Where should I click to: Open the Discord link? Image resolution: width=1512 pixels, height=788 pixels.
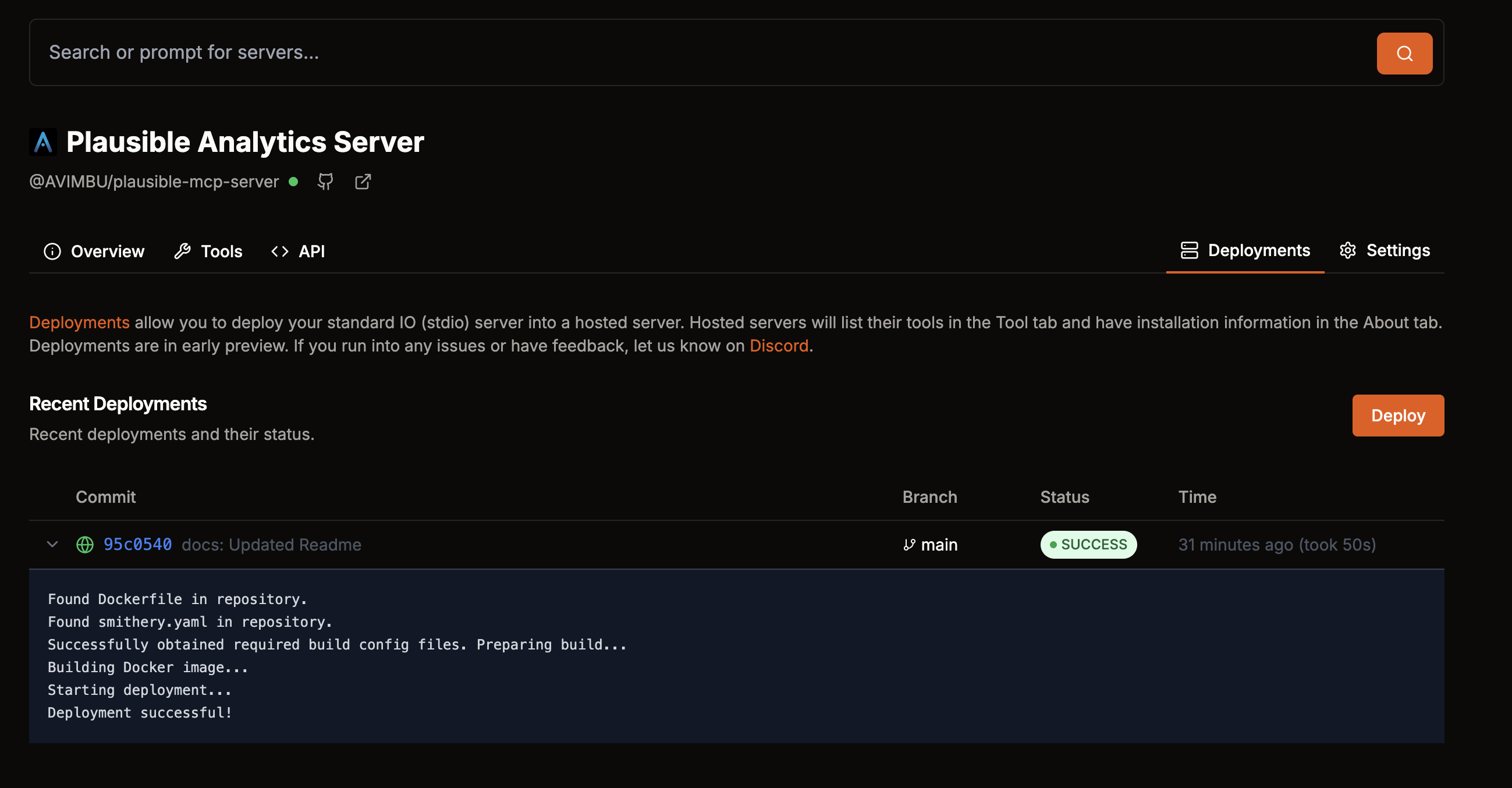(779, 346)
